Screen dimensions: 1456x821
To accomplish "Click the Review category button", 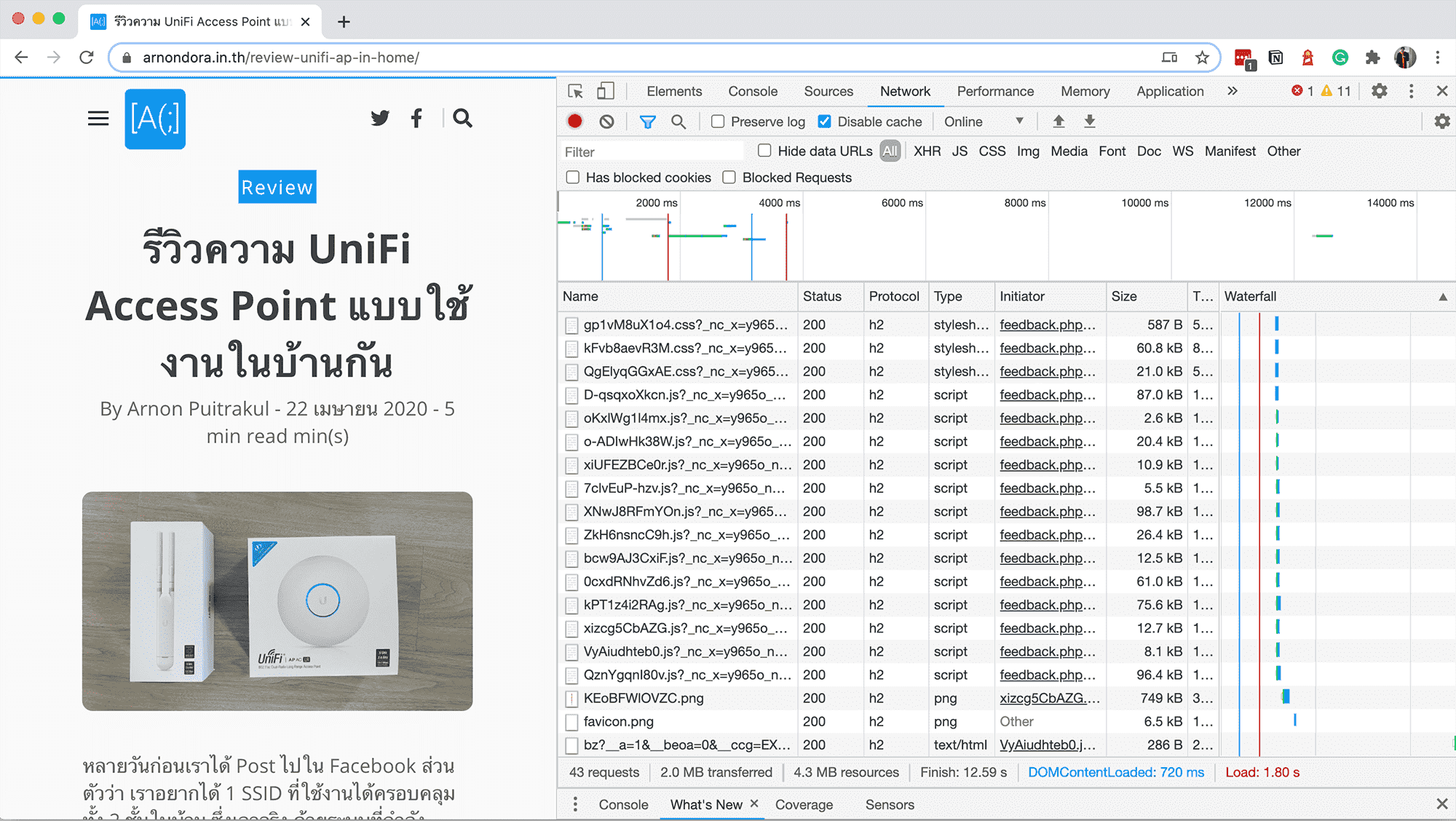I will [277, 187].
